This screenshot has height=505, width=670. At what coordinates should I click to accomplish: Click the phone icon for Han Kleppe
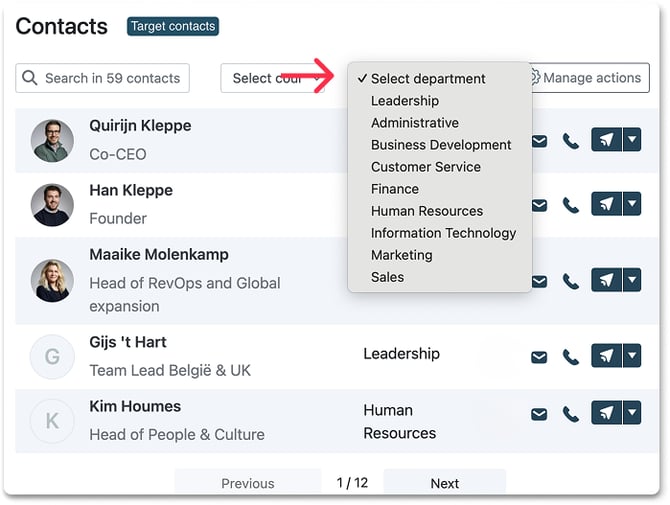(570, 205)
